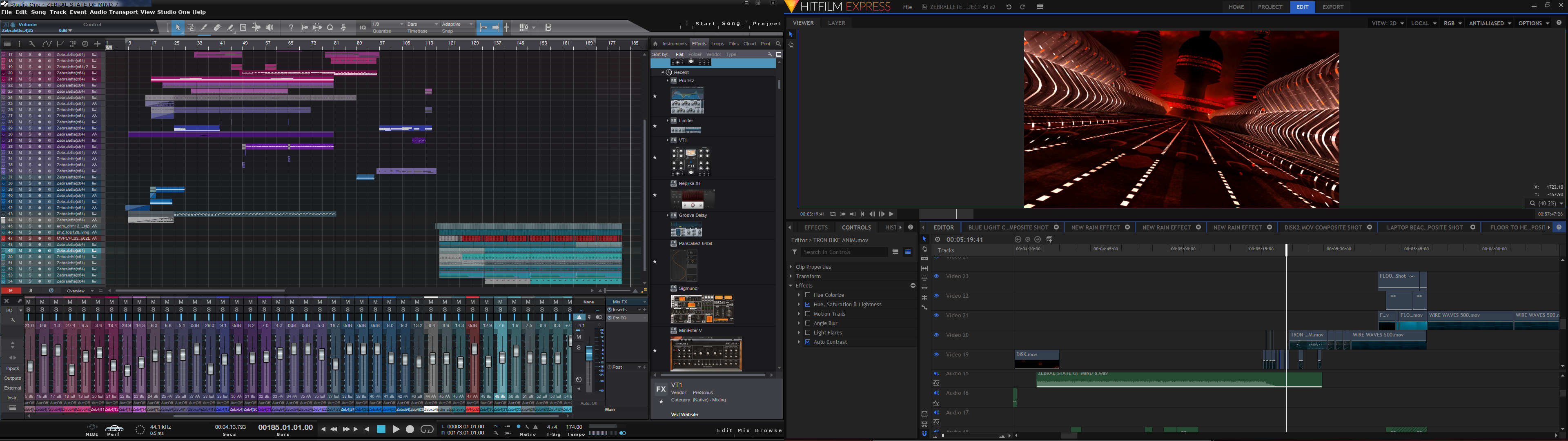Click the Inputs button in Studio One mixer

(12, 368)
